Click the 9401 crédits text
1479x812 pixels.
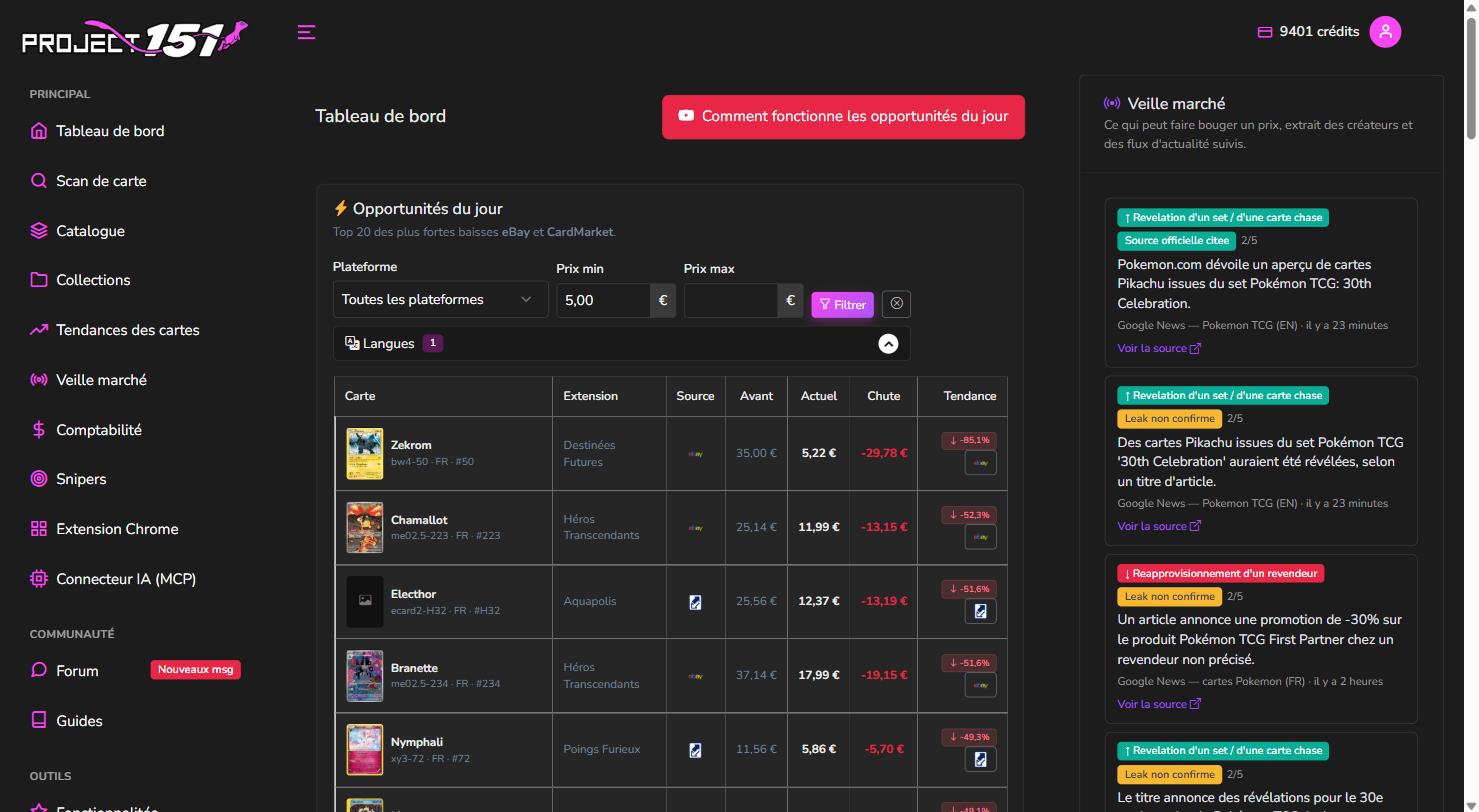[x=1319, y=32]
